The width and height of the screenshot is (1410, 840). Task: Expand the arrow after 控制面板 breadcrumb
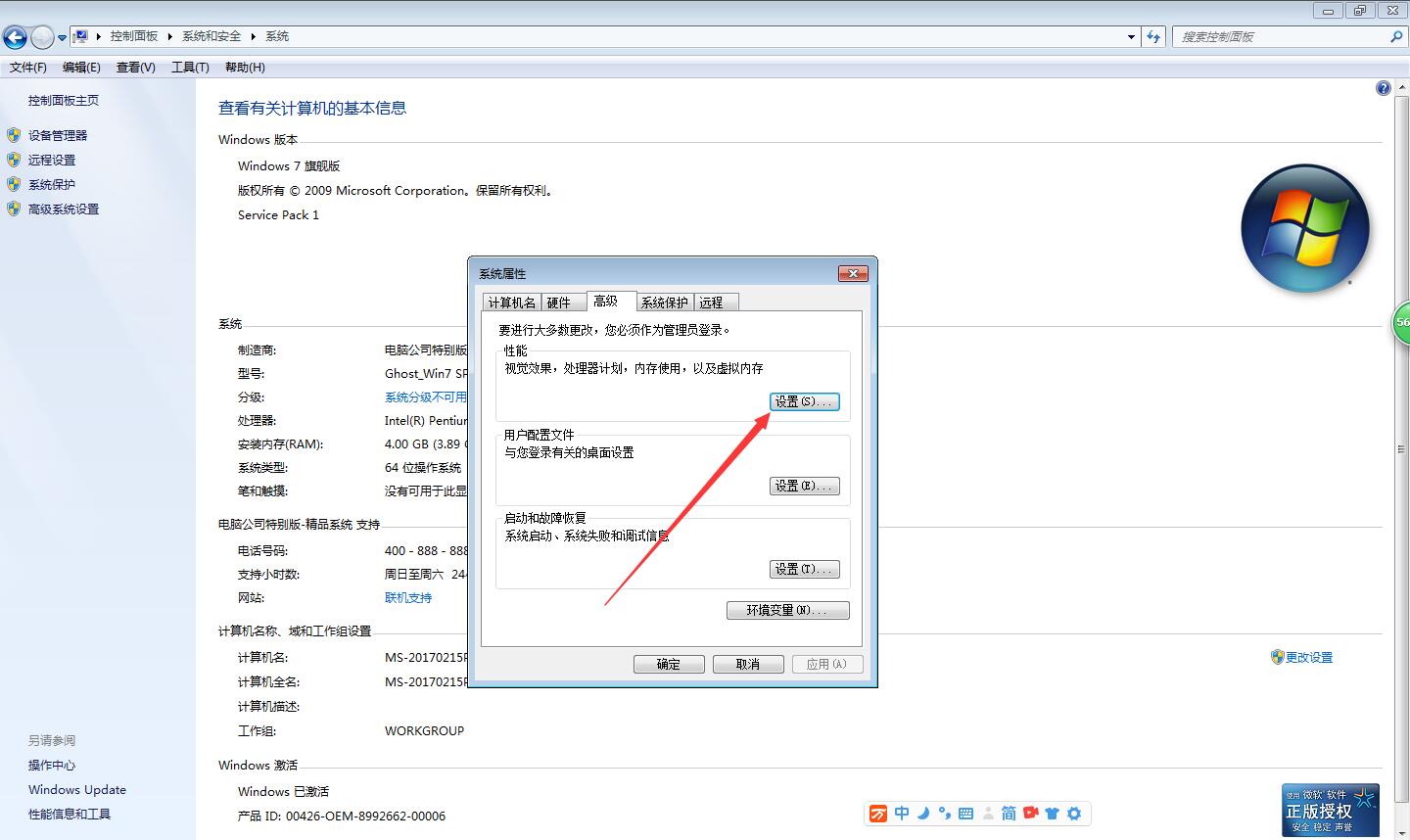pos(169,36)
